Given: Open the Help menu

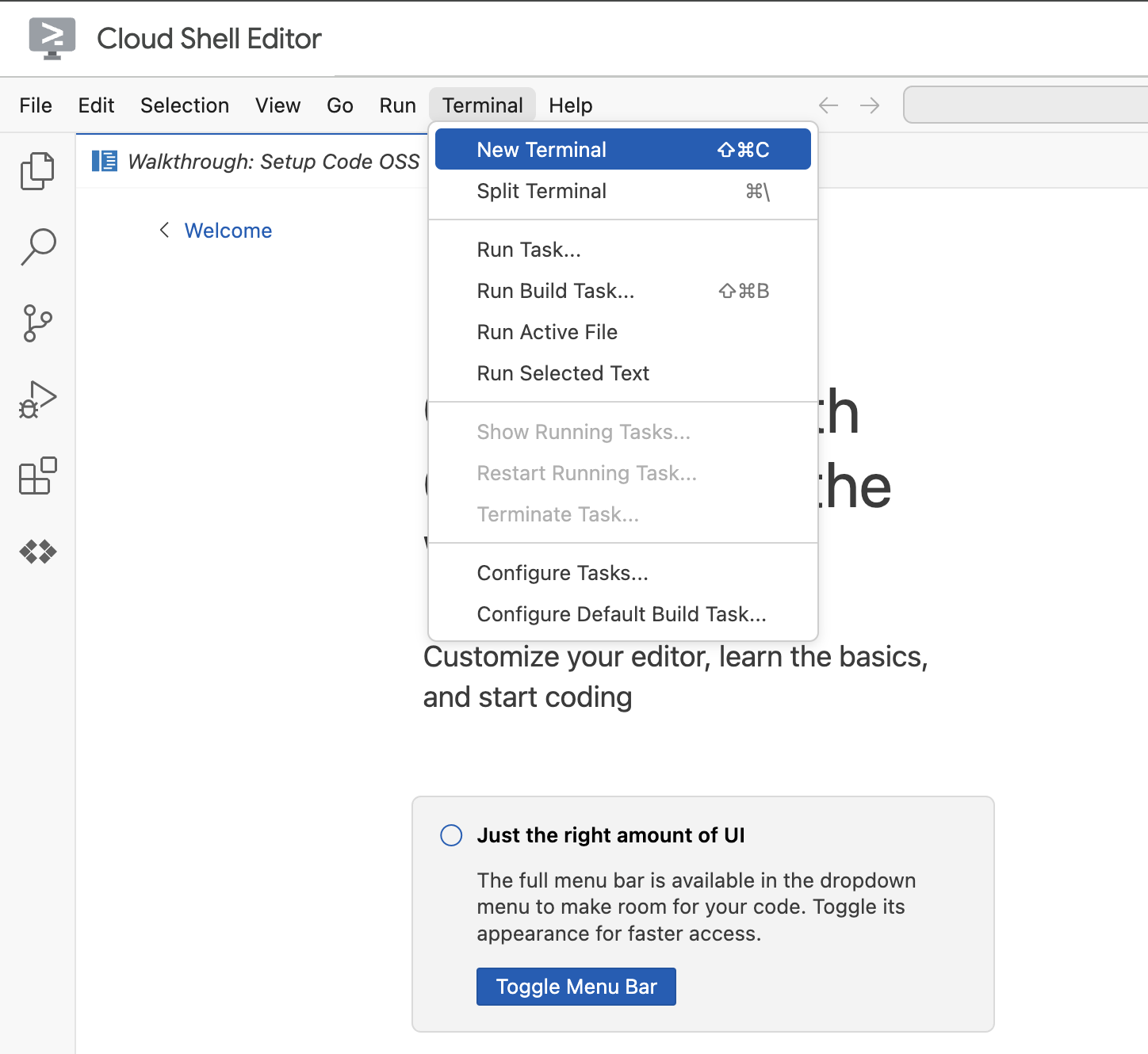Looking at the screenshot, I should 570,105.
